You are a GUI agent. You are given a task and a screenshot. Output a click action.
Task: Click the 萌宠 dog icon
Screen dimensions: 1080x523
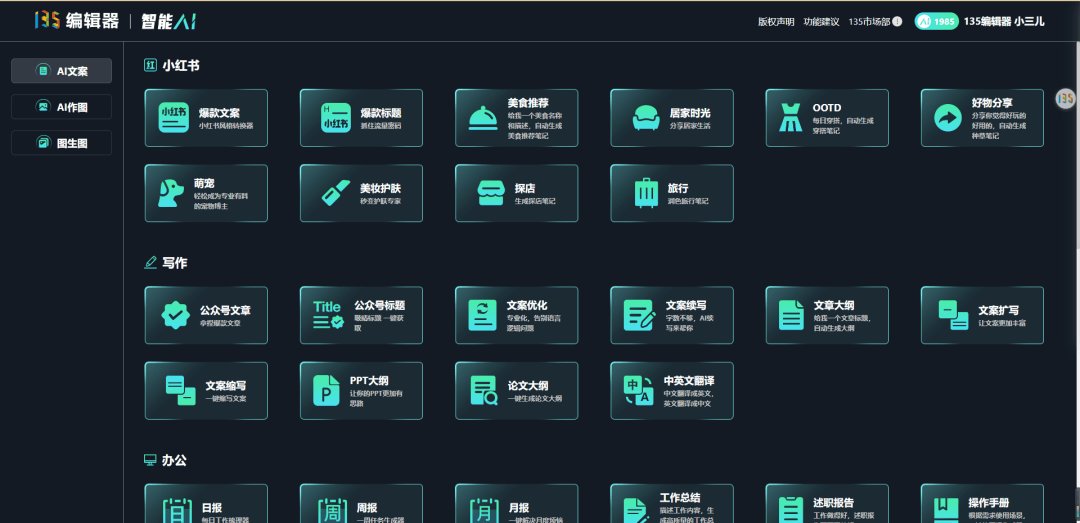coord(169,193)
